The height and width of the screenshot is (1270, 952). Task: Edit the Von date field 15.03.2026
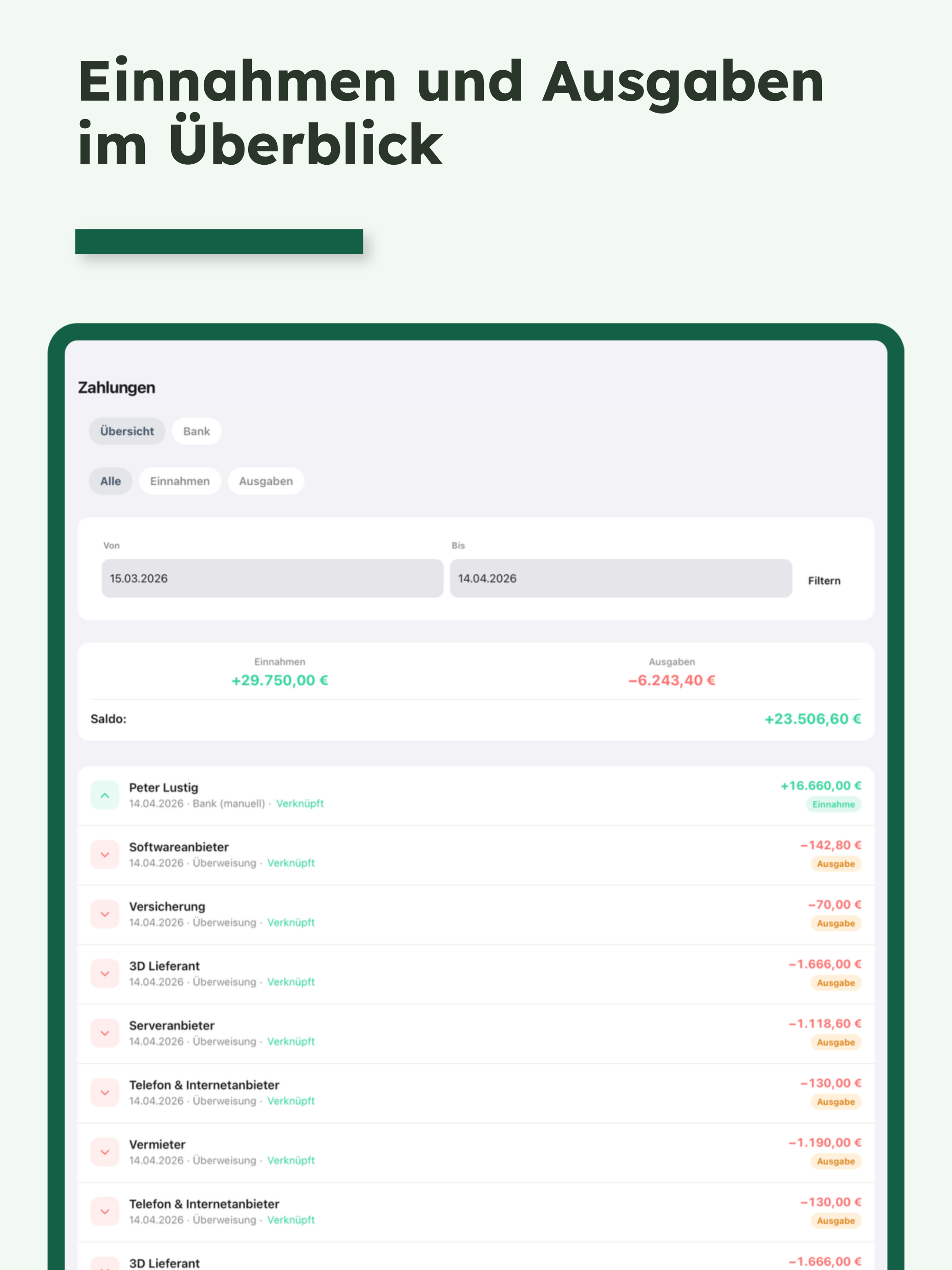[272, 578]
